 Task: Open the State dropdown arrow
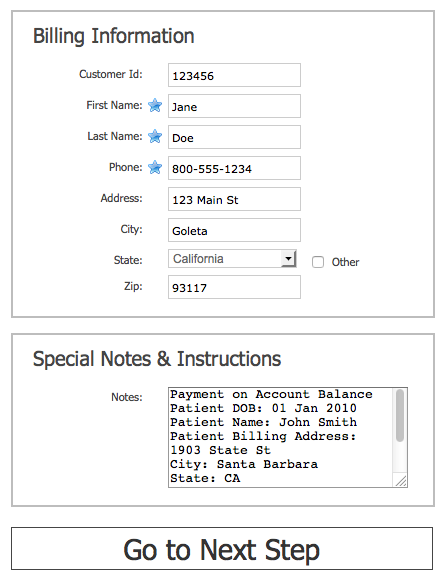[288, 259]
